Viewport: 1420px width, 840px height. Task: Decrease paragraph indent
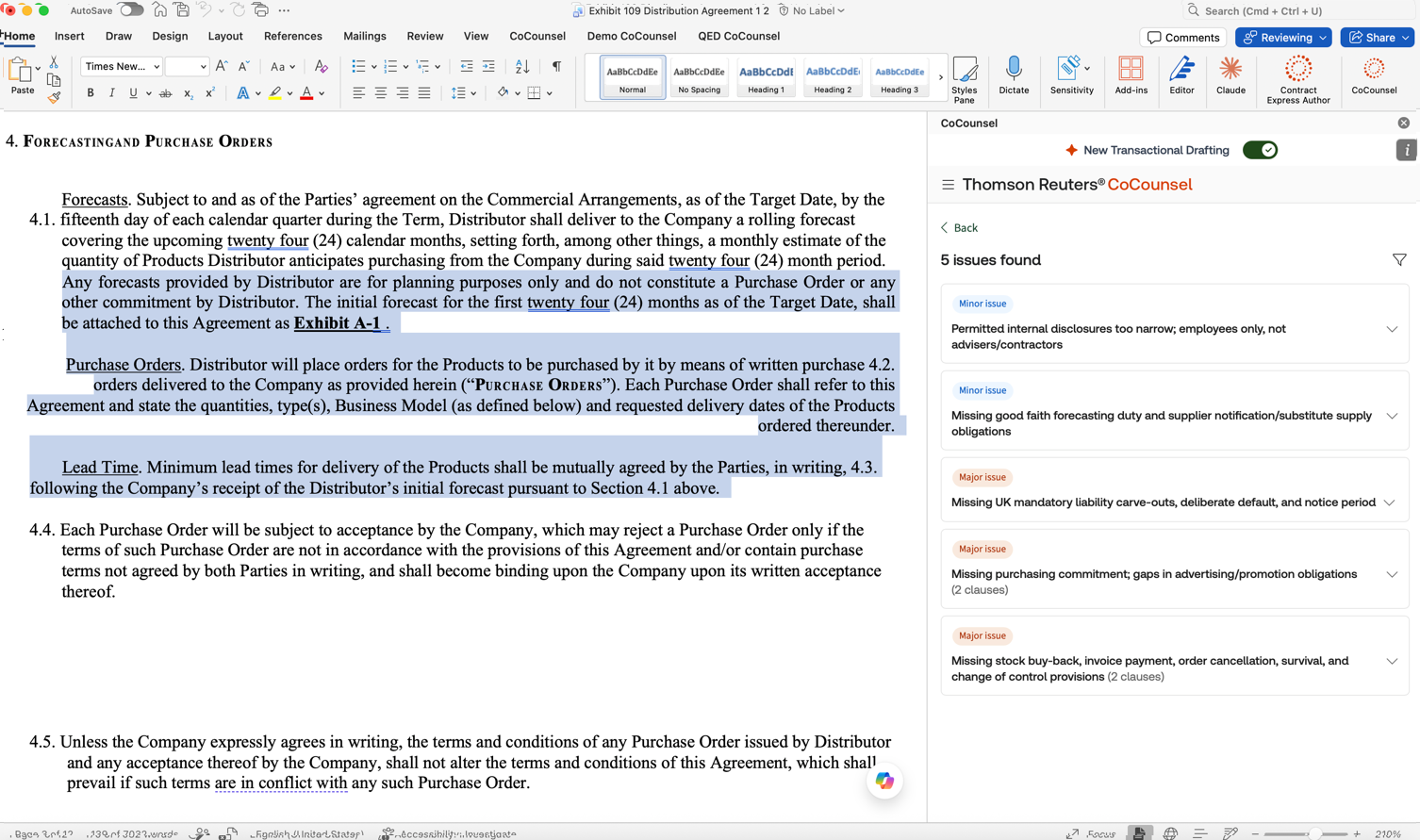click(467, 66)
